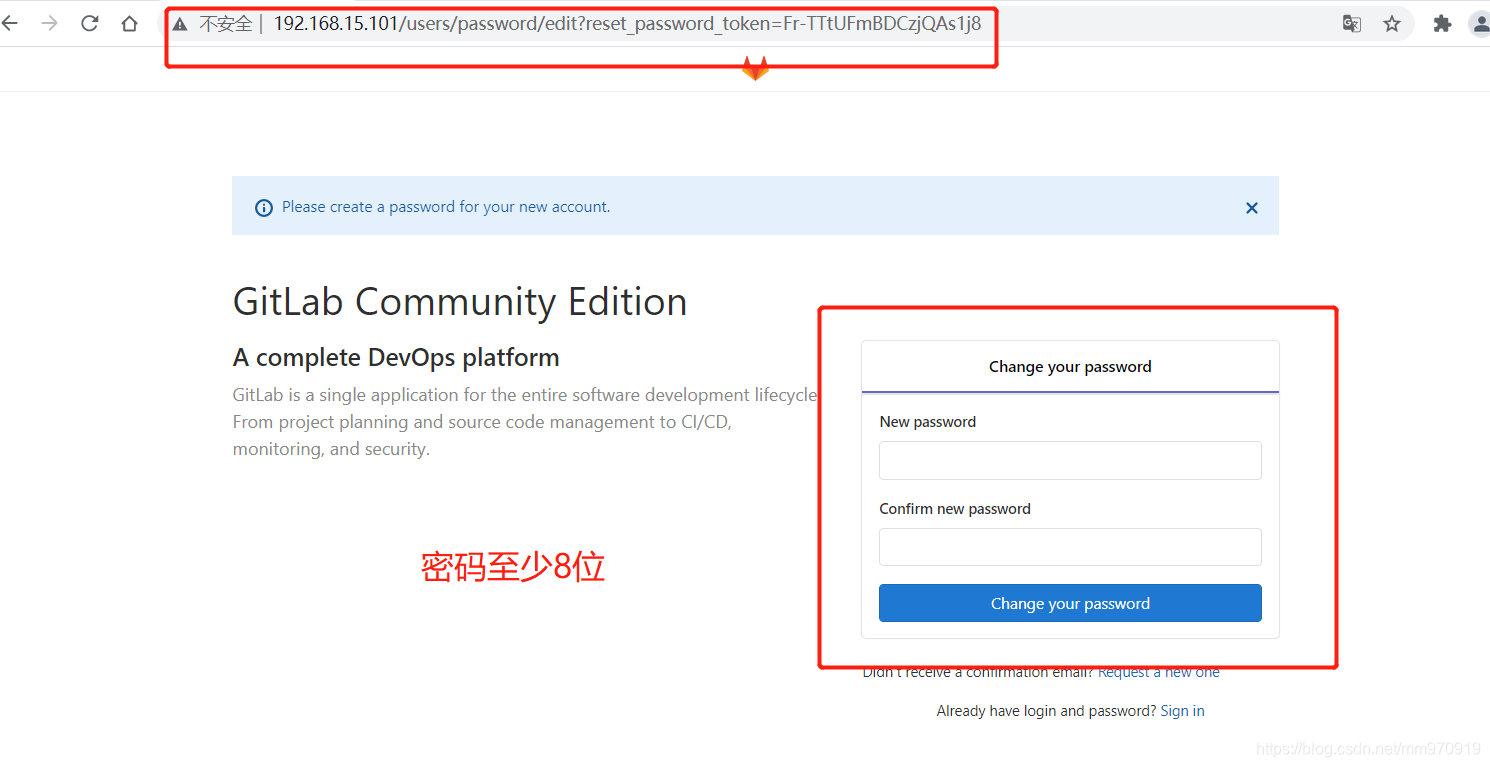Focus the New password field
Screen dimensions: 1490x767
pos(1070,460)
